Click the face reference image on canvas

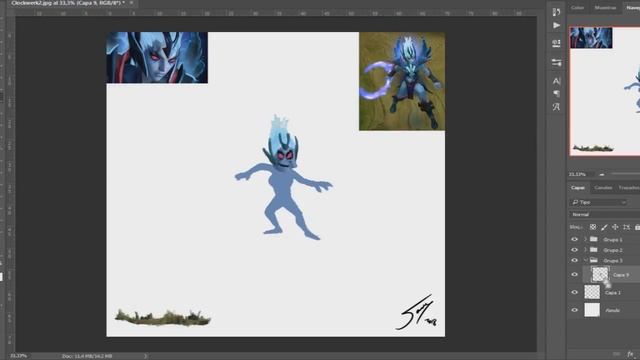point(157,58)
